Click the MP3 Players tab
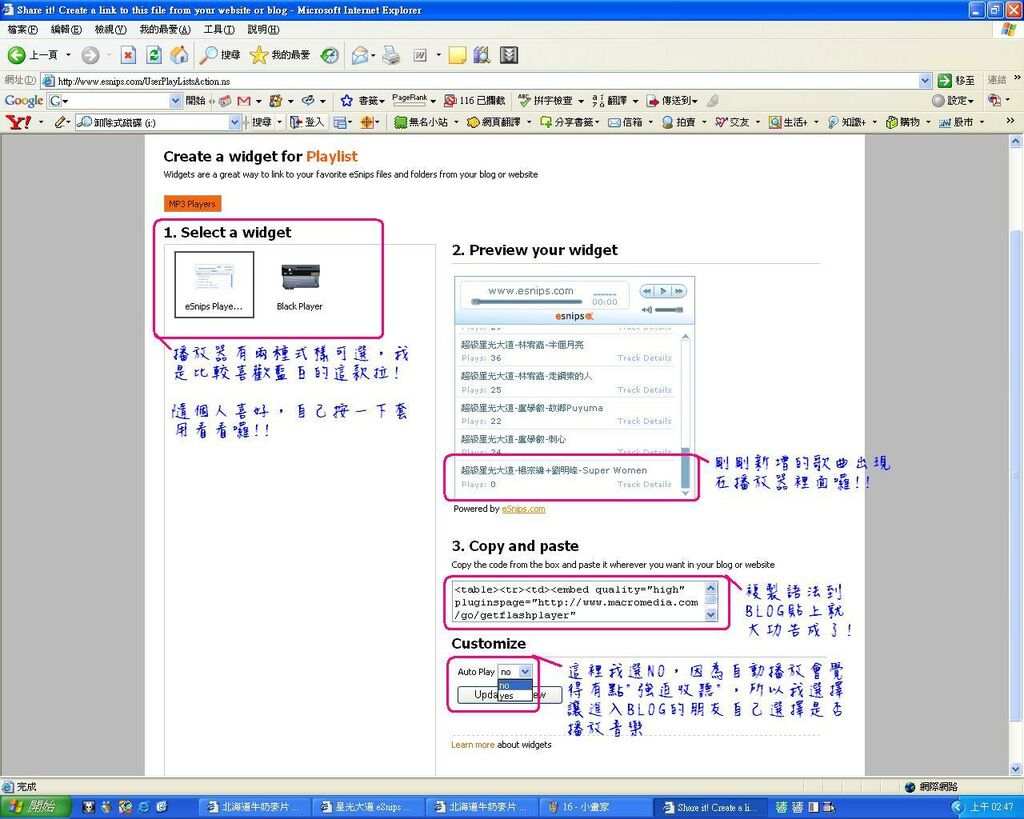This screenshot has height=819, width=1024. coord(192,204)
